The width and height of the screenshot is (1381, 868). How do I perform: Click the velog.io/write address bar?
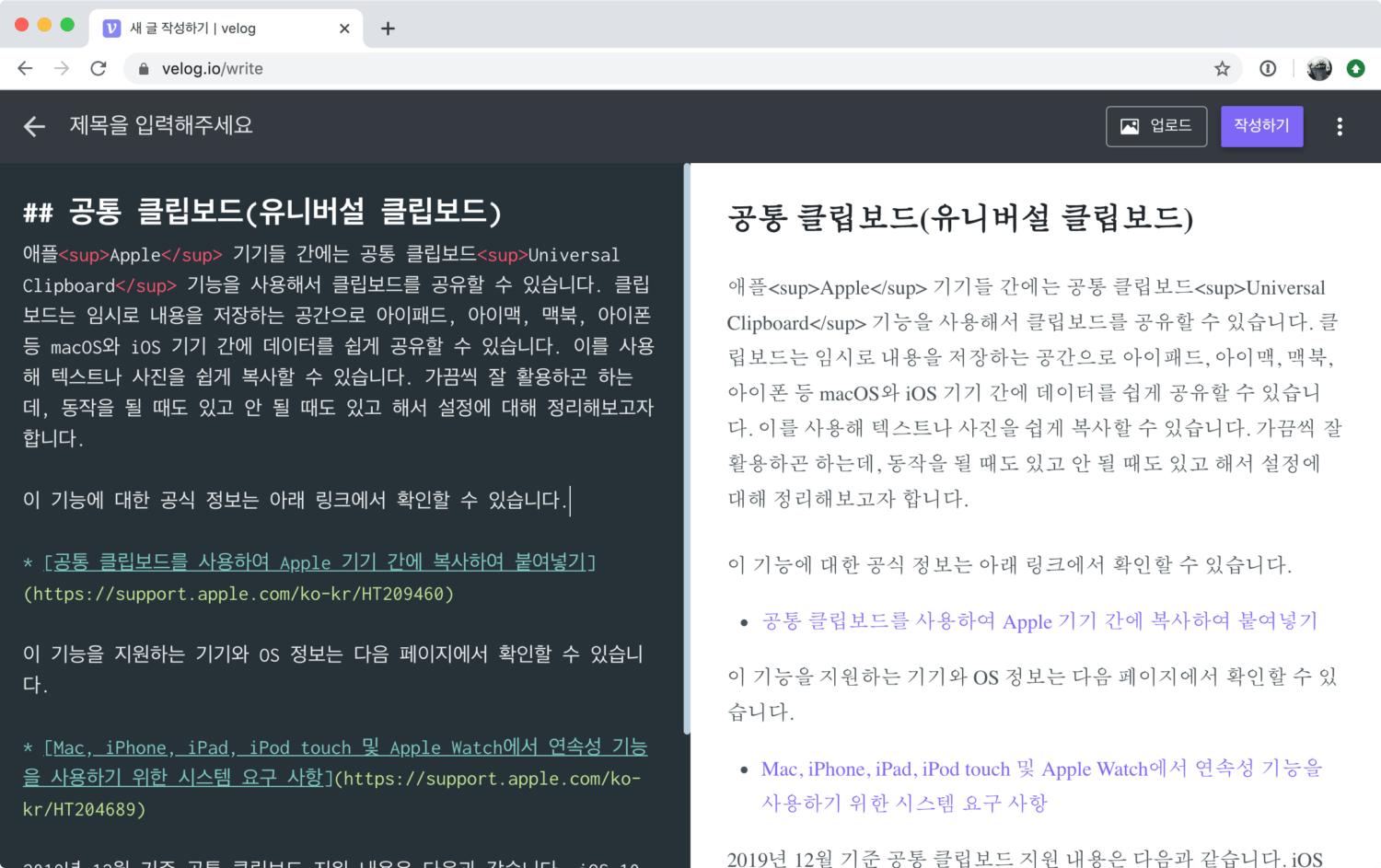tap(681, 68)
